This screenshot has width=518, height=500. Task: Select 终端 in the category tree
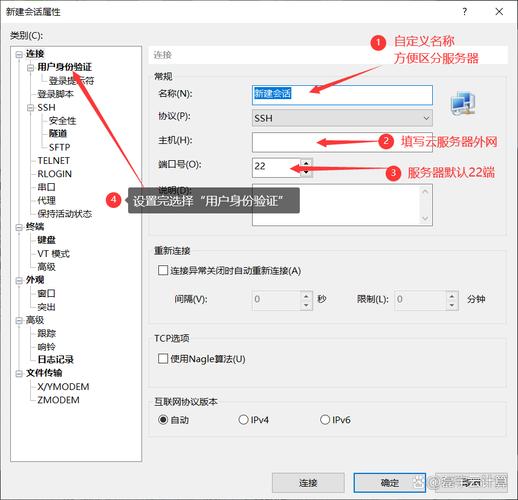tap(35, 227)
